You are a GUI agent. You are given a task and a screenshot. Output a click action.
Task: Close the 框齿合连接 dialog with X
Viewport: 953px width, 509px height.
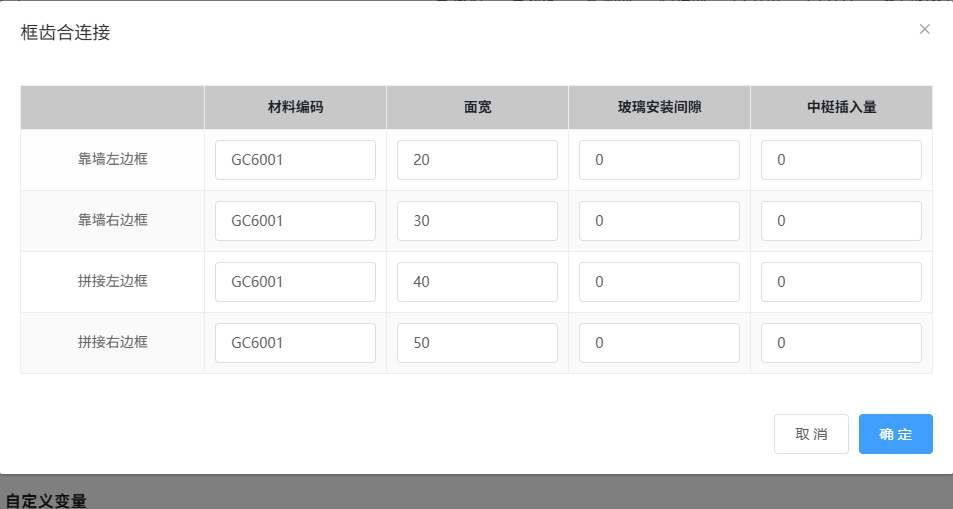[924, 29]
